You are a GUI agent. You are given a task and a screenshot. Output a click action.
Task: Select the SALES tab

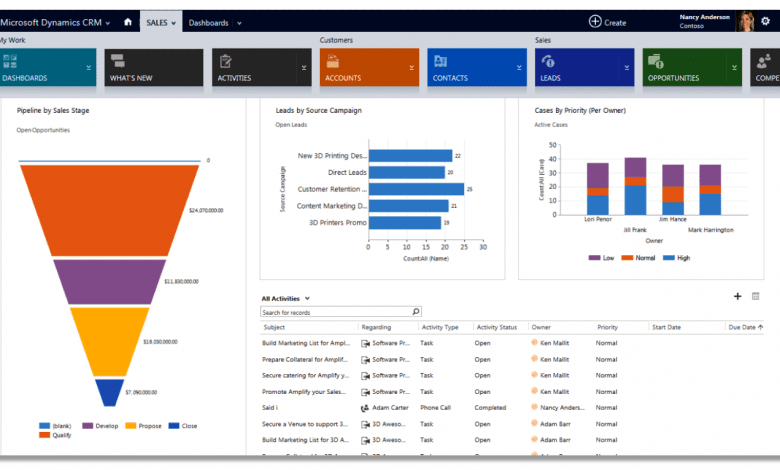click(161, 22)
